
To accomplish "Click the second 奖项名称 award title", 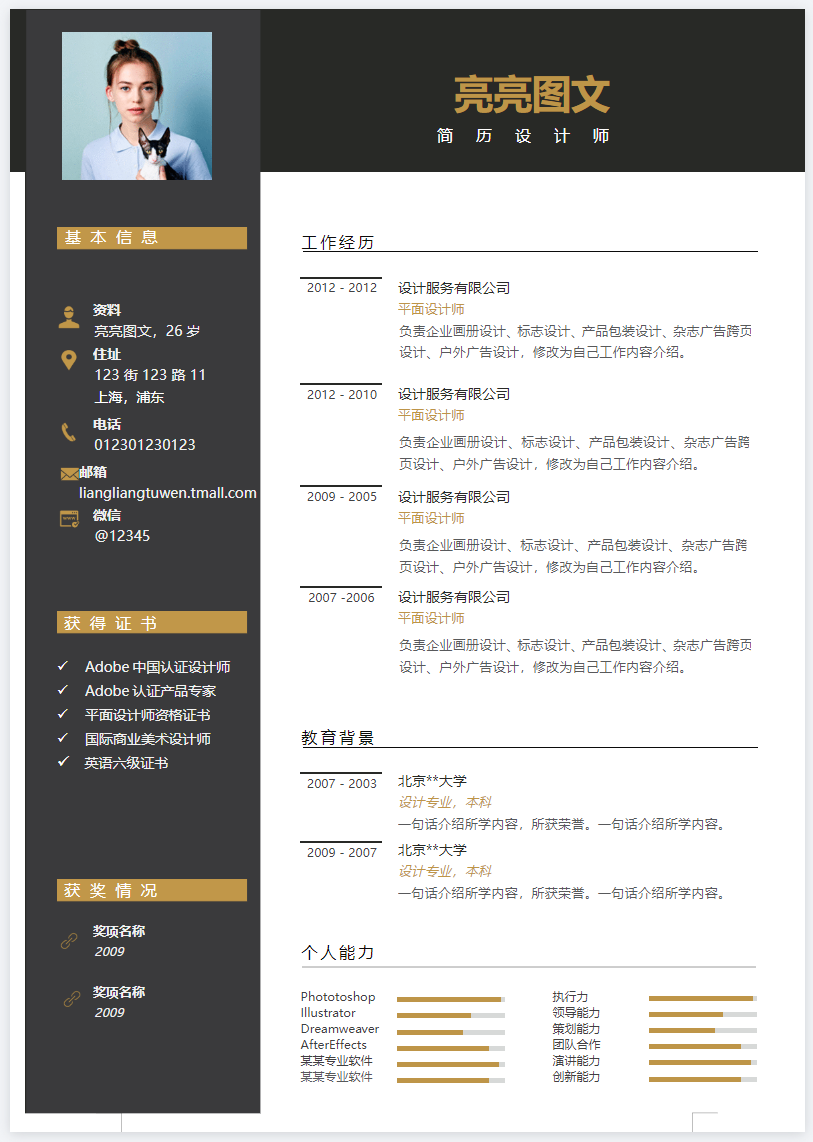I will click(119, 992).
